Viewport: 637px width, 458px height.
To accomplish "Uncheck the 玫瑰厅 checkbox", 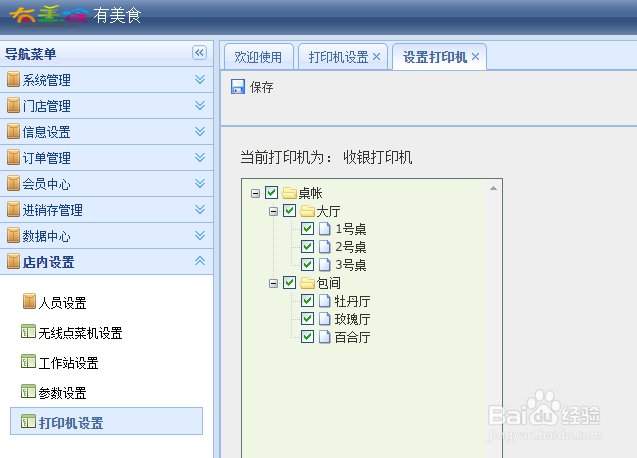I will (x=307, y=318).
